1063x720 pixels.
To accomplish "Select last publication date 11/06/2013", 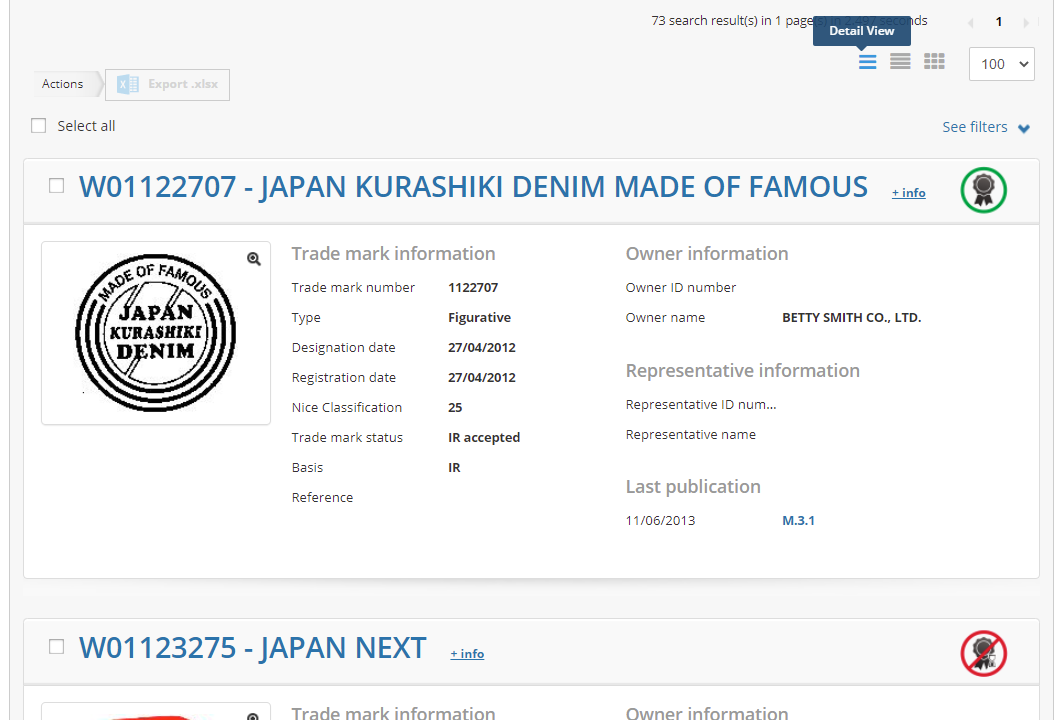I will [660, 521].
